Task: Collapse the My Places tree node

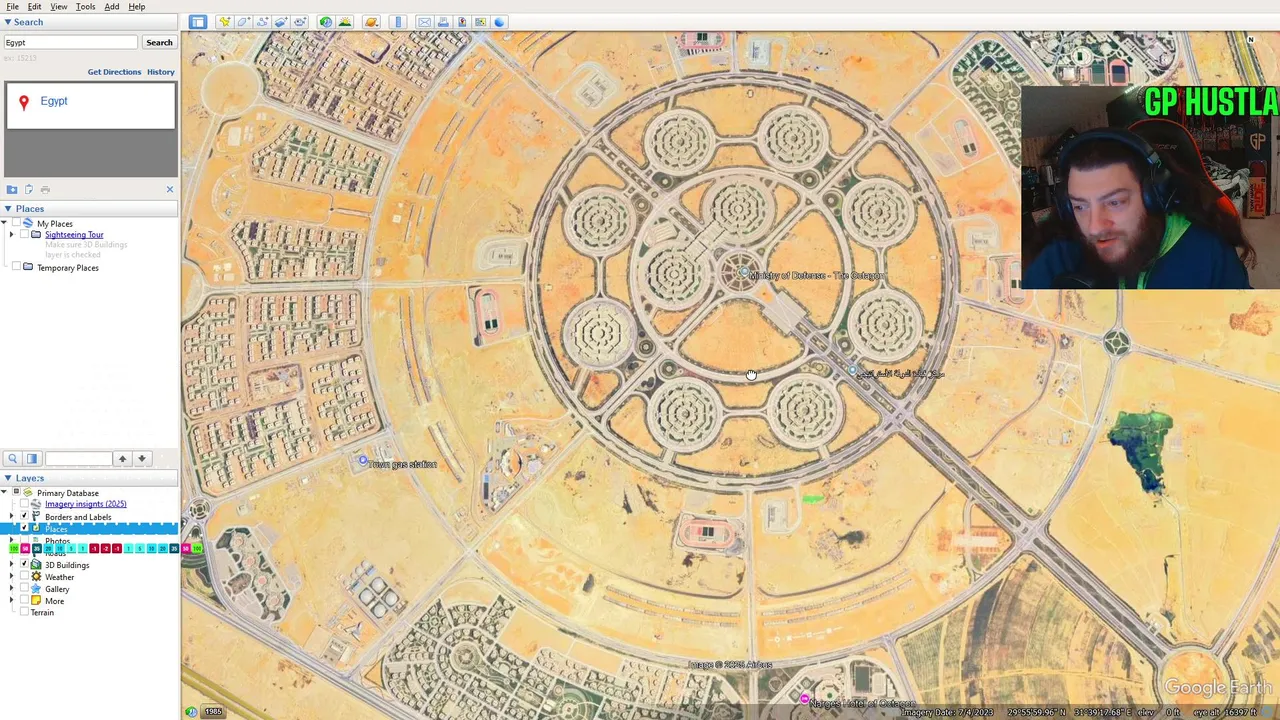Action: [x=5, y=223]
